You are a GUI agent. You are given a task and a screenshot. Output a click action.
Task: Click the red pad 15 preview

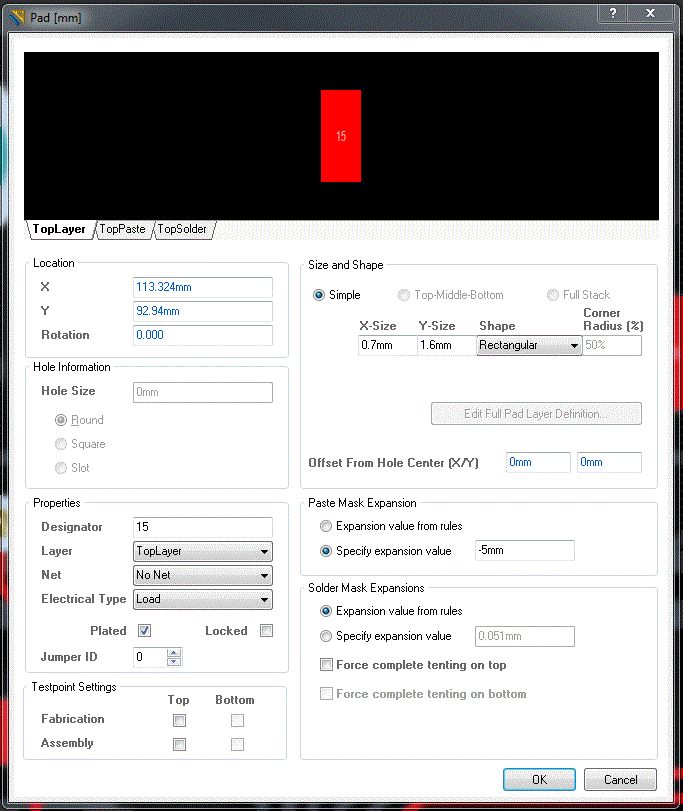tap(341, 136)
